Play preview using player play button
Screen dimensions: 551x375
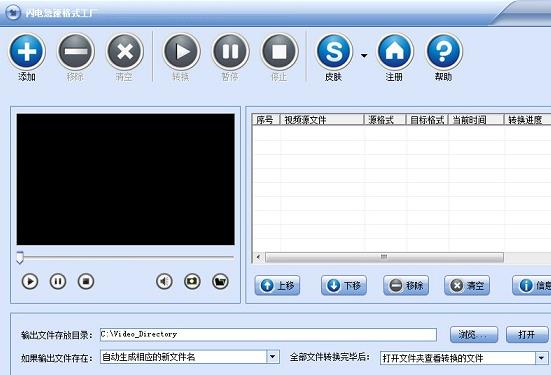coord(30,281)
